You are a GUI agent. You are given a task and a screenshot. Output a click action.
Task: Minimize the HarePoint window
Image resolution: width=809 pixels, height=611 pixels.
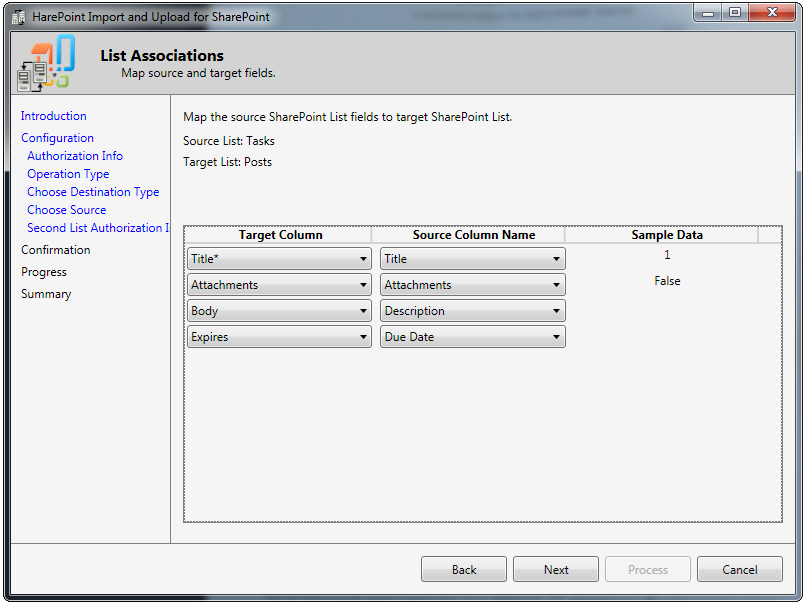click(708, 13)
